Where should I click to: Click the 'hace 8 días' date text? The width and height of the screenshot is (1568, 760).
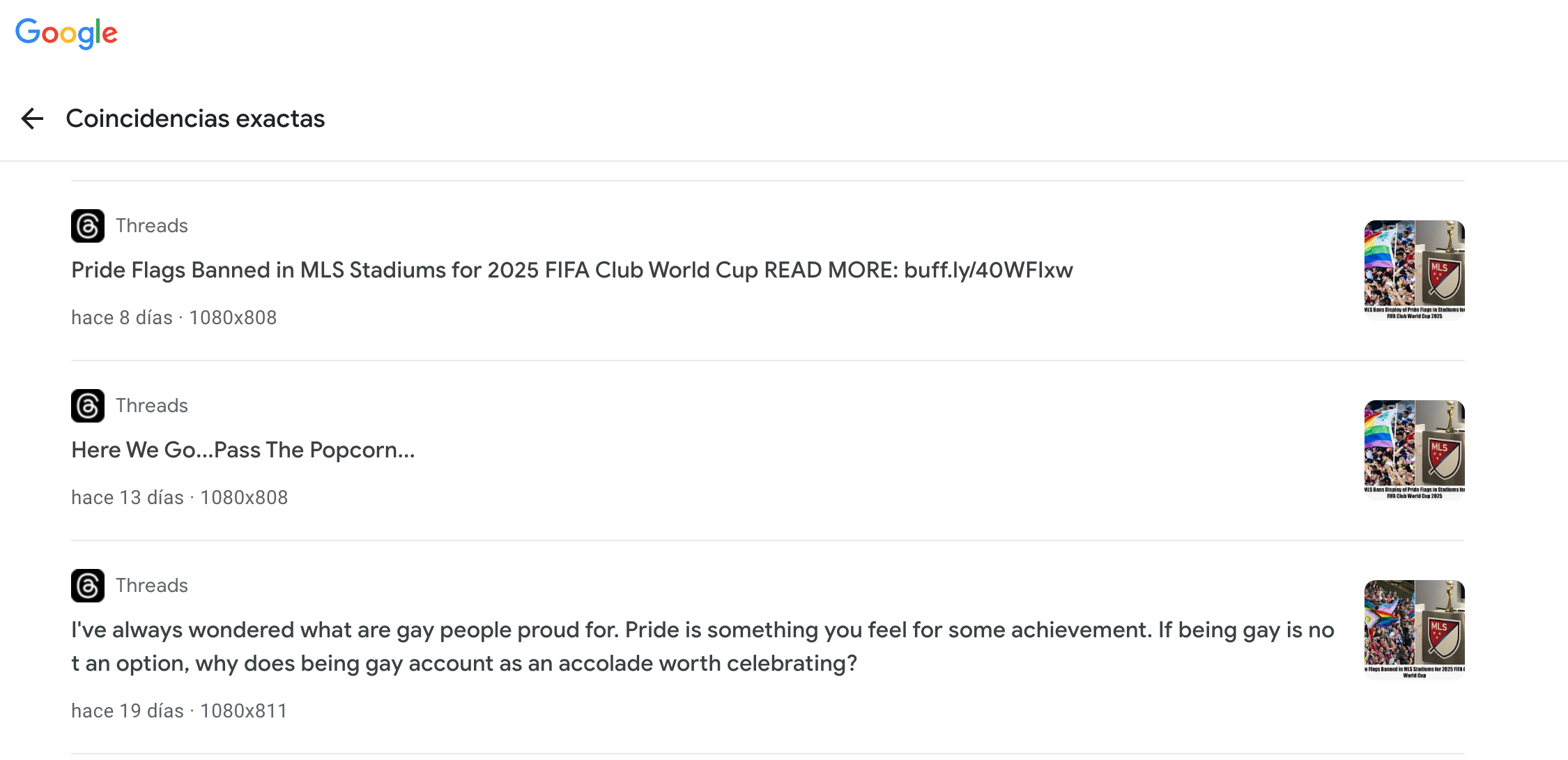(122, 318)
